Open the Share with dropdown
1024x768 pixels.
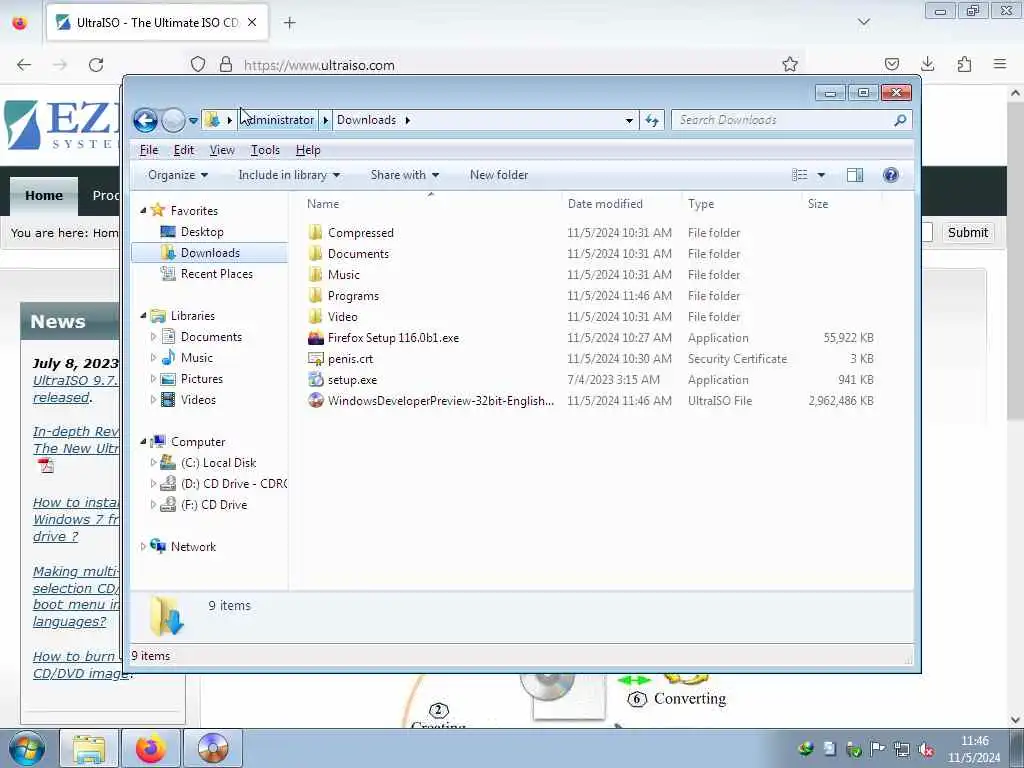pos(405,175)
